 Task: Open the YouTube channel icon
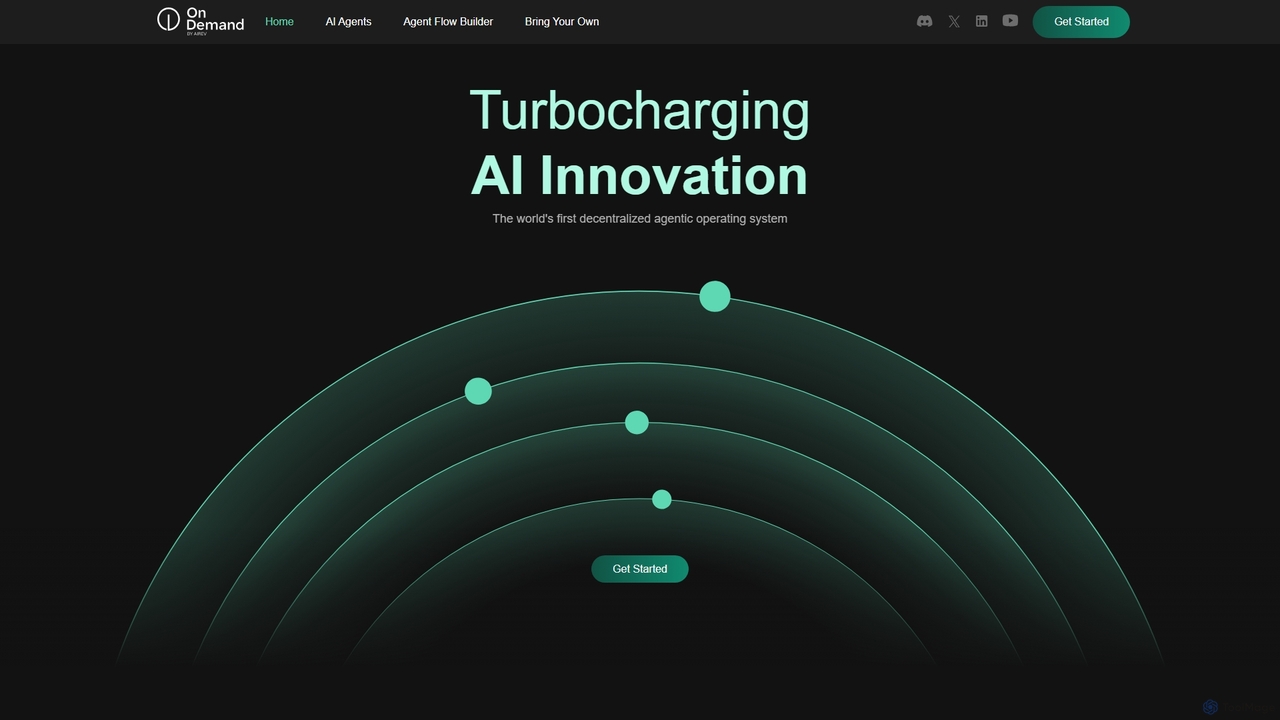coord(1010,21)
